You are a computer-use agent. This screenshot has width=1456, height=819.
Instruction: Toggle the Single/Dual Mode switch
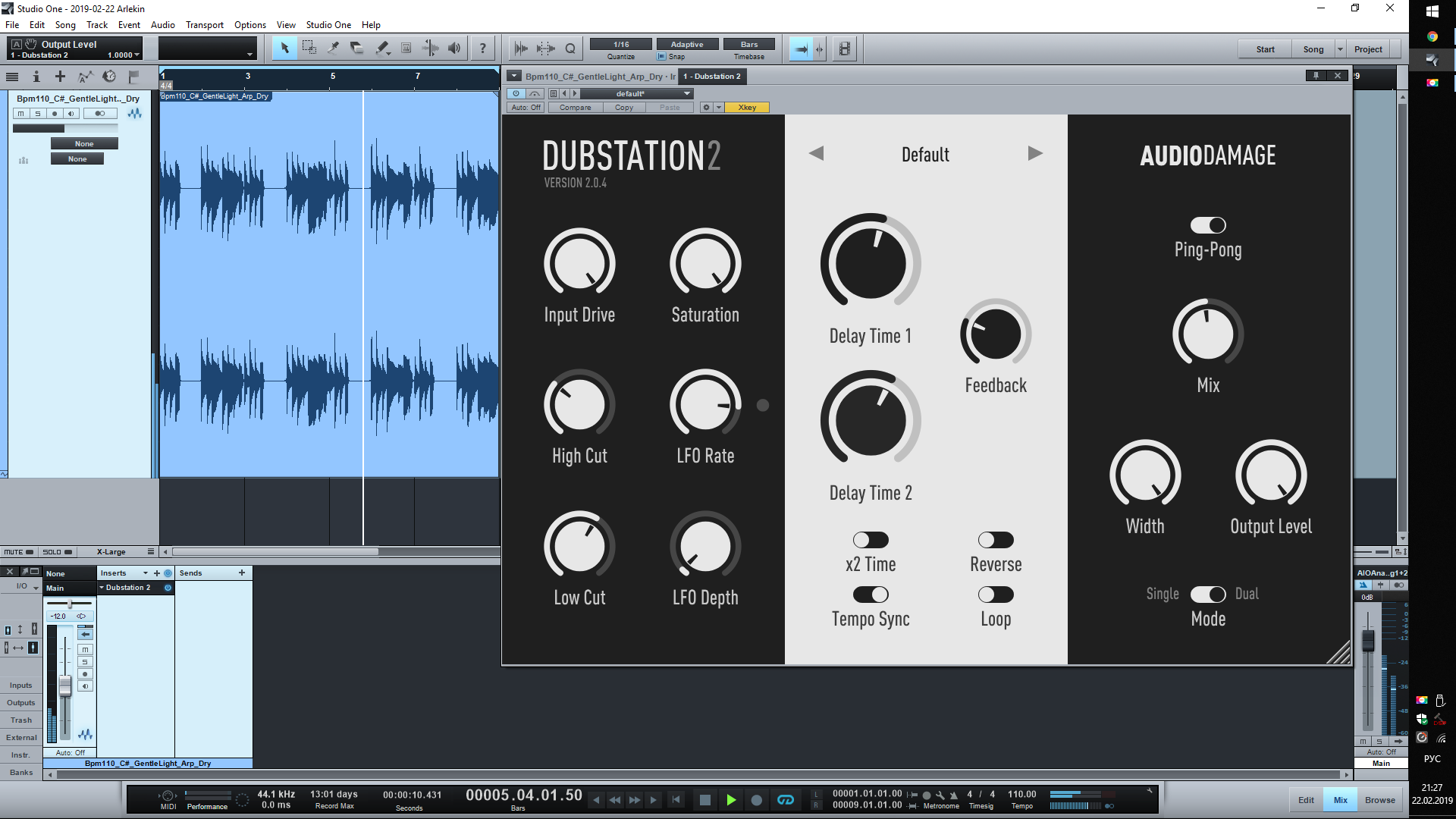tap(1208, 595)
